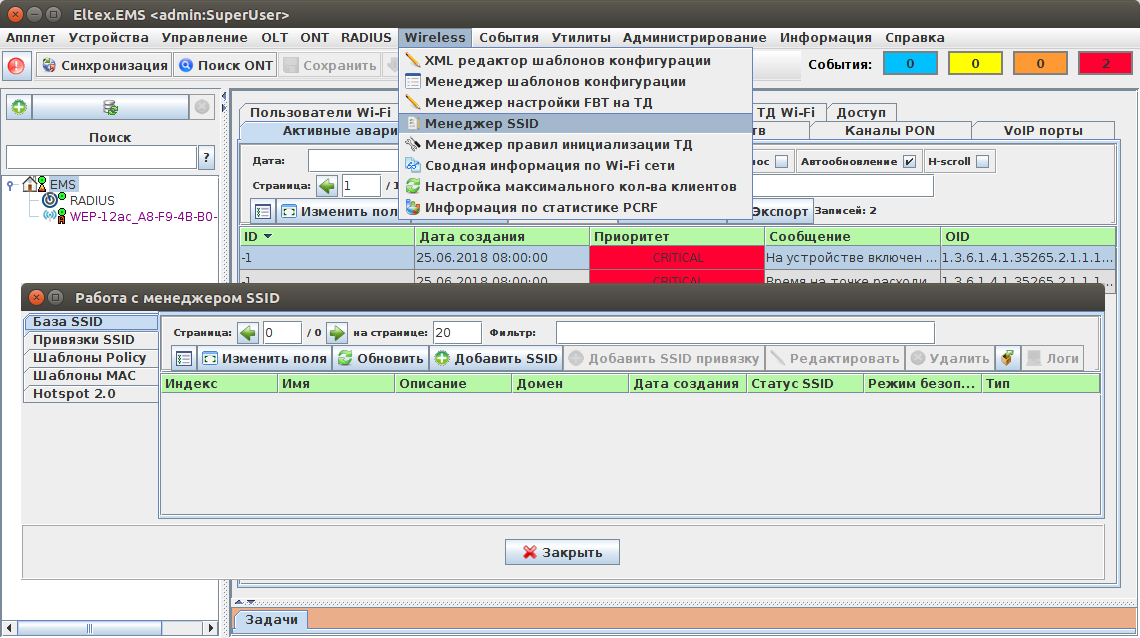Switch to Пользователи Wi-Fi tab
Image resolution: width=1140 pixels, height=638 pixels.
[320, 113]
